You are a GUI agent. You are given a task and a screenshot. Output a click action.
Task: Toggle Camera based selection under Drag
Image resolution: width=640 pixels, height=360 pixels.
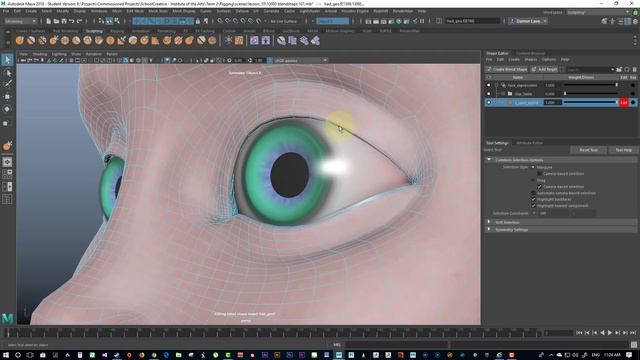[540, 187]
